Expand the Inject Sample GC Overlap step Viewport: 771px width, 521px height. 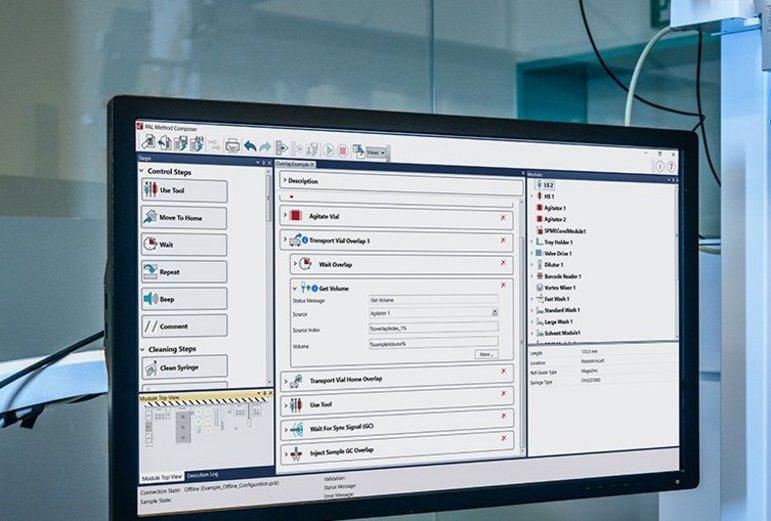tap(286, 455)
